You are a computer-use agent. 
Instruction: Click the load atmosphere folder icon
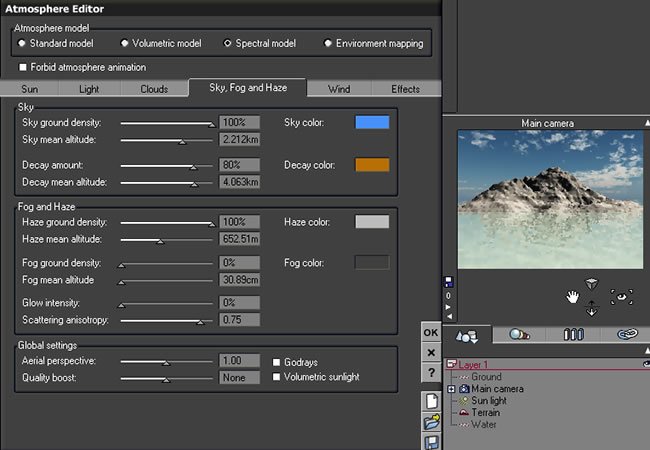[432, 422]
